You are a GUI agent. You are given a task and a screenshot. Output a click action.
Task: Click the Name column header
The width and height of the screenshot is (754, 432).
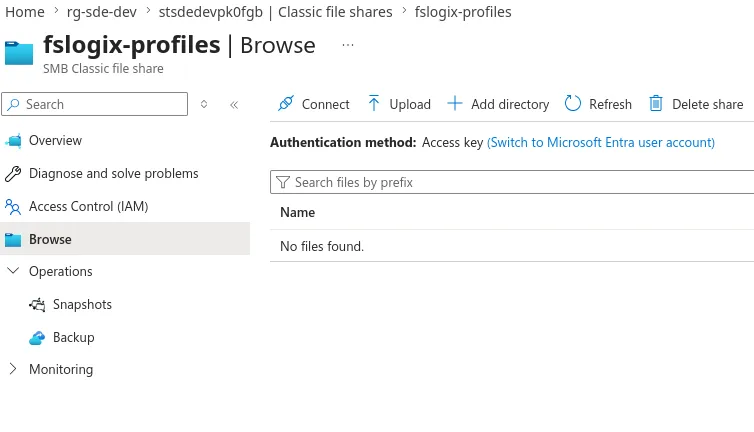click(298, 212)
